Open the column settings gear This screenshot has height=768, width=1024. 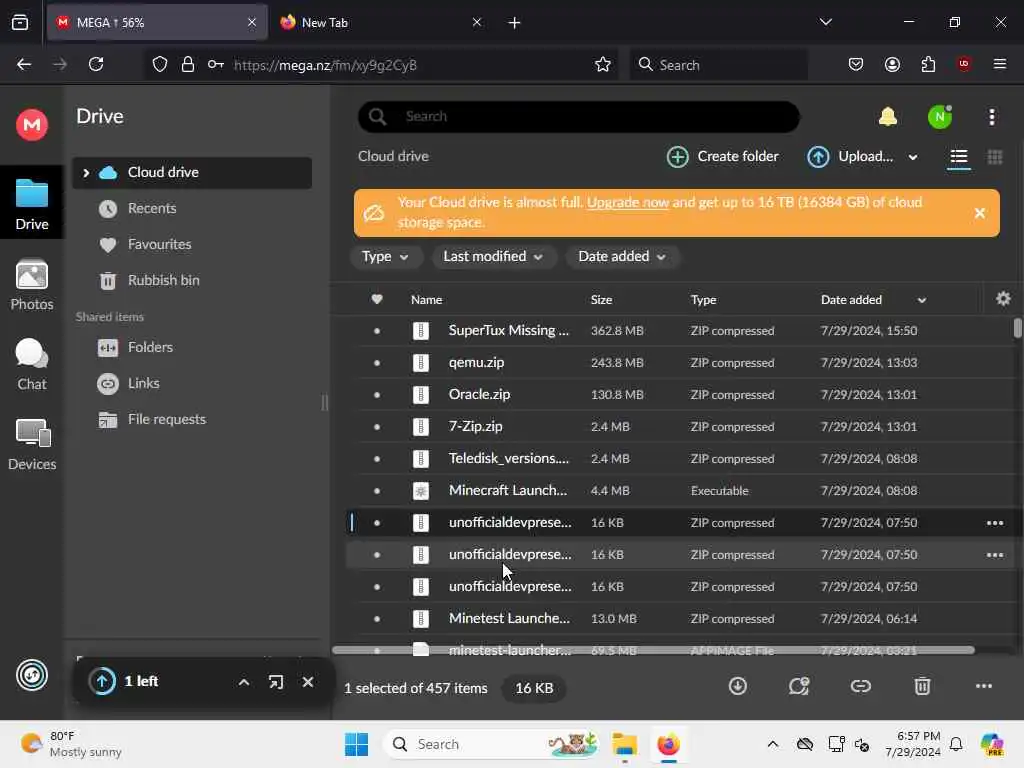1003,299
